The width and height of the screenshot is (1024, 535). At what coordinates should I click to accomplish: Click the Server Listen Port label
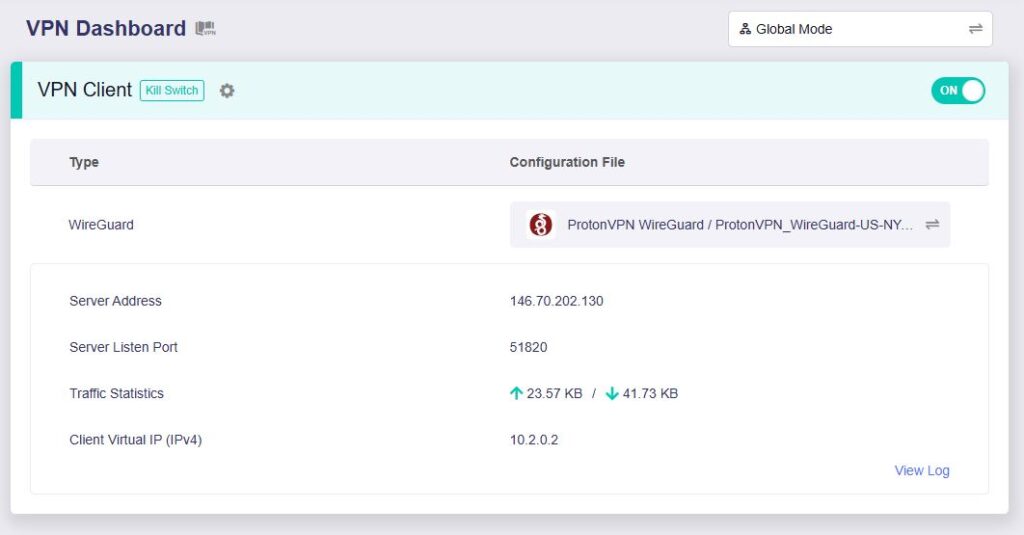pos(123,348)
